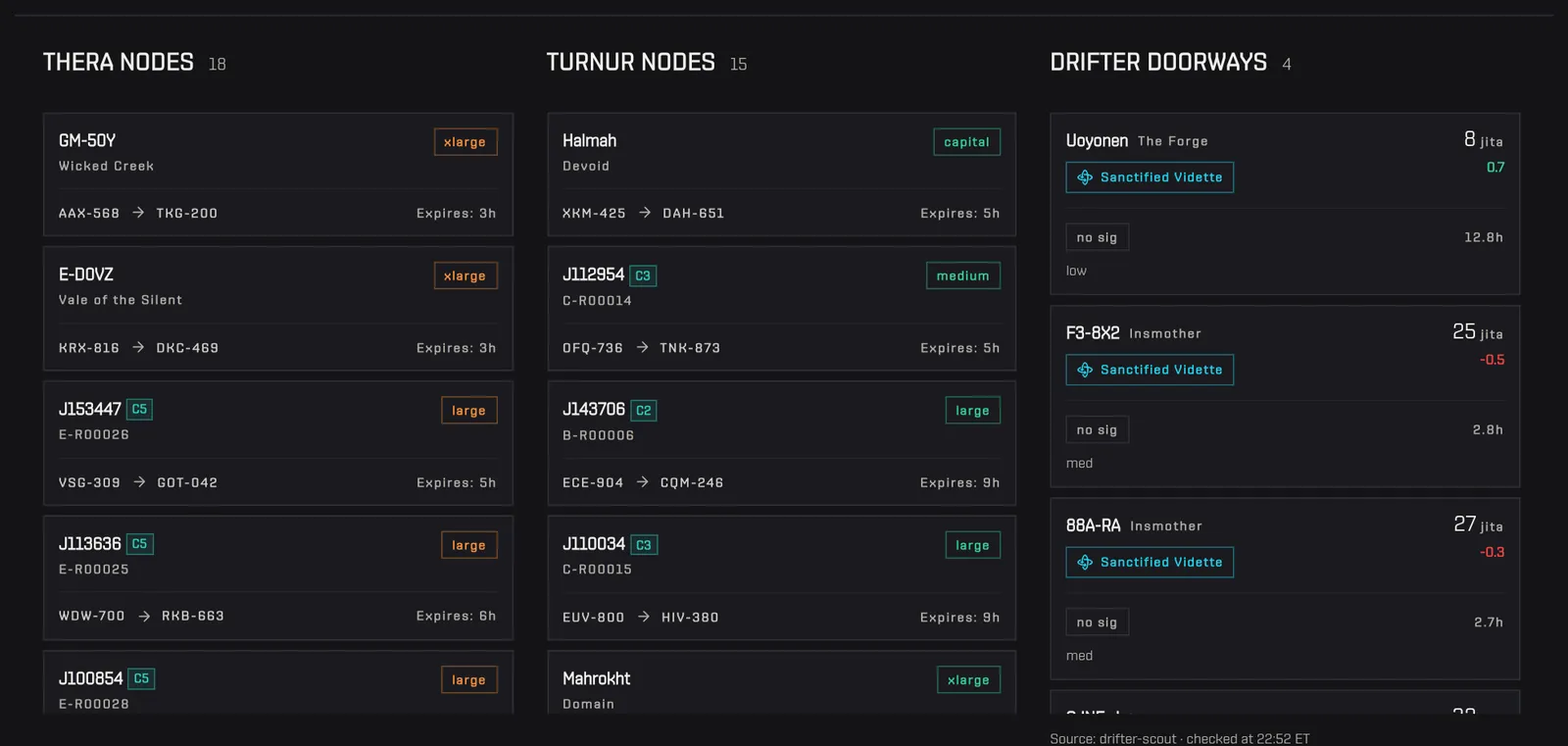Click the C2 class badge next to J143706

tap(644, 411)
